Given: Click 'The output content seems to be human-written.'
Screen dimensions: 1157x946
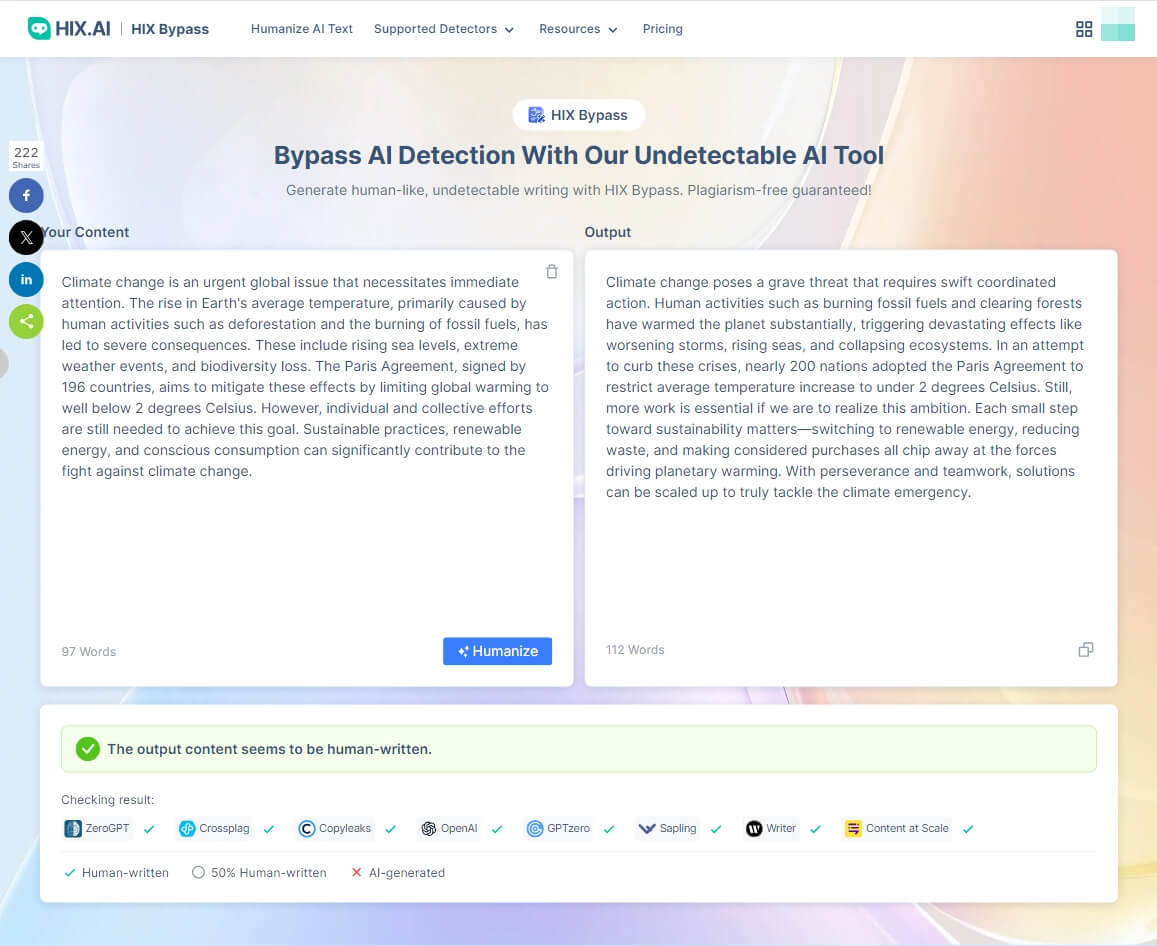Looking at the screenshot, I should point(269,749).
